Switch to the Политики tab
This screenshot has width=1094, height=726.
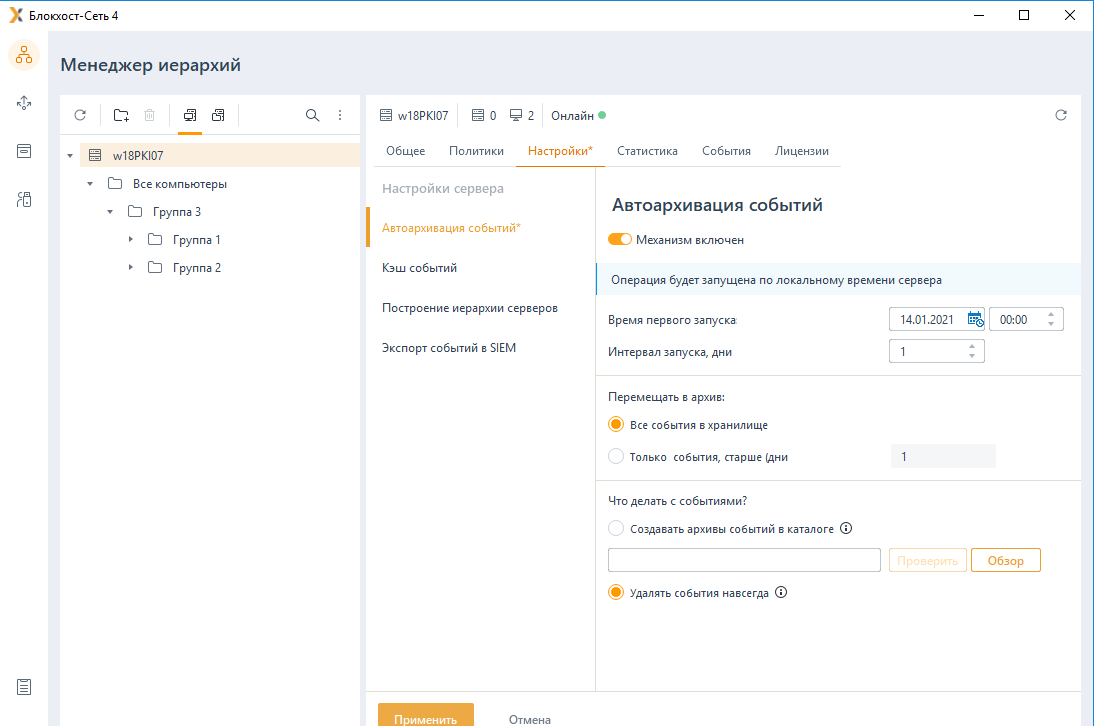coord(476,151)
